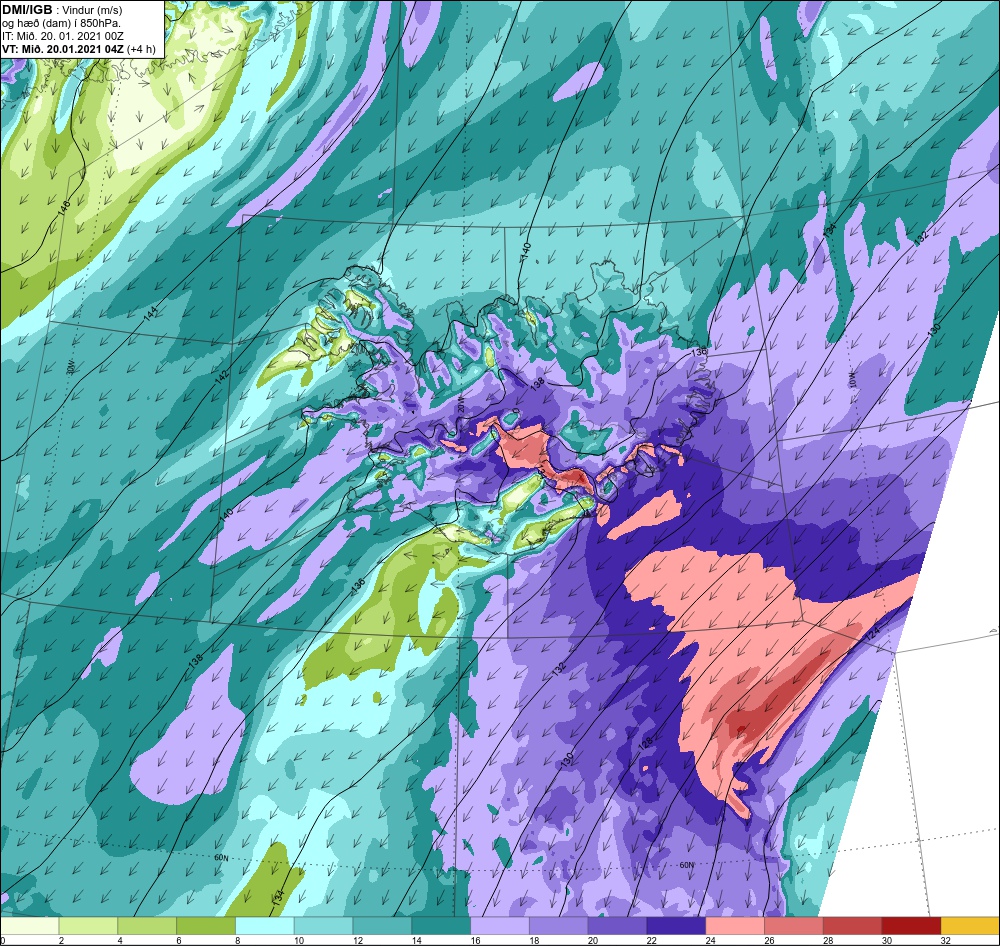The height and width of the screenshot is (946, 1000).
Task: Click the pale cream 0–2 m/s legend swatch
Action: click(x=29, y=926)
